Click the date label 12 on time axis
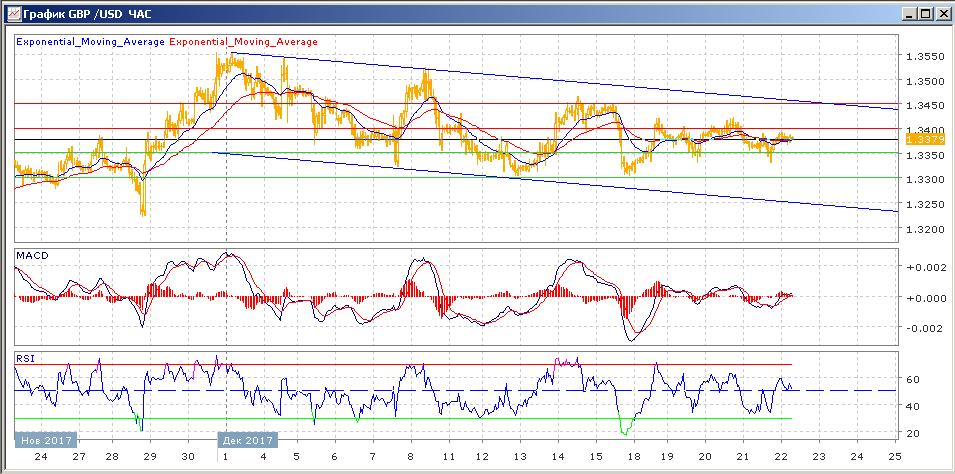955x474 pixels. (481, 457)
